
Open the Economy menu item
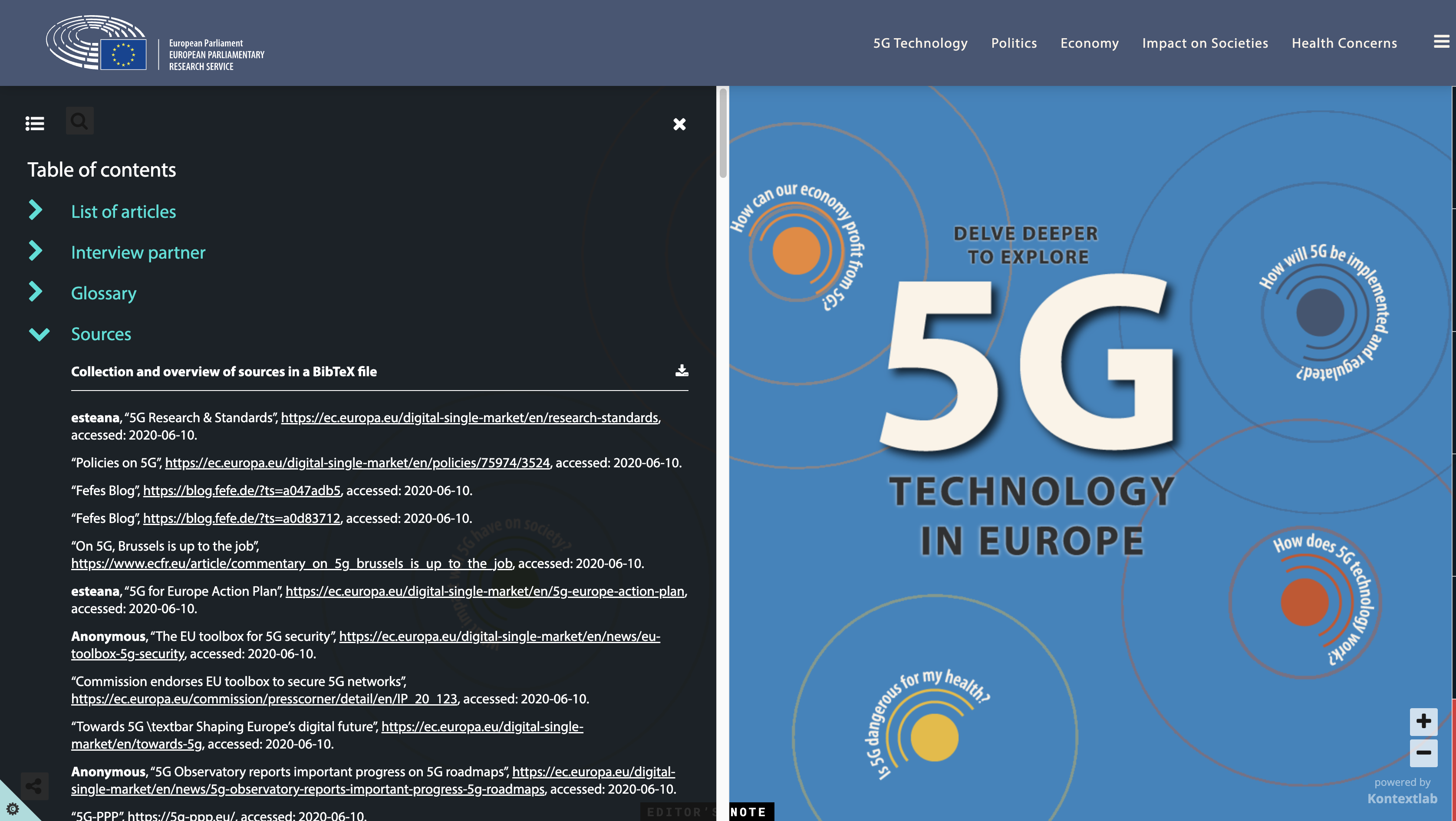[1089, 43]
